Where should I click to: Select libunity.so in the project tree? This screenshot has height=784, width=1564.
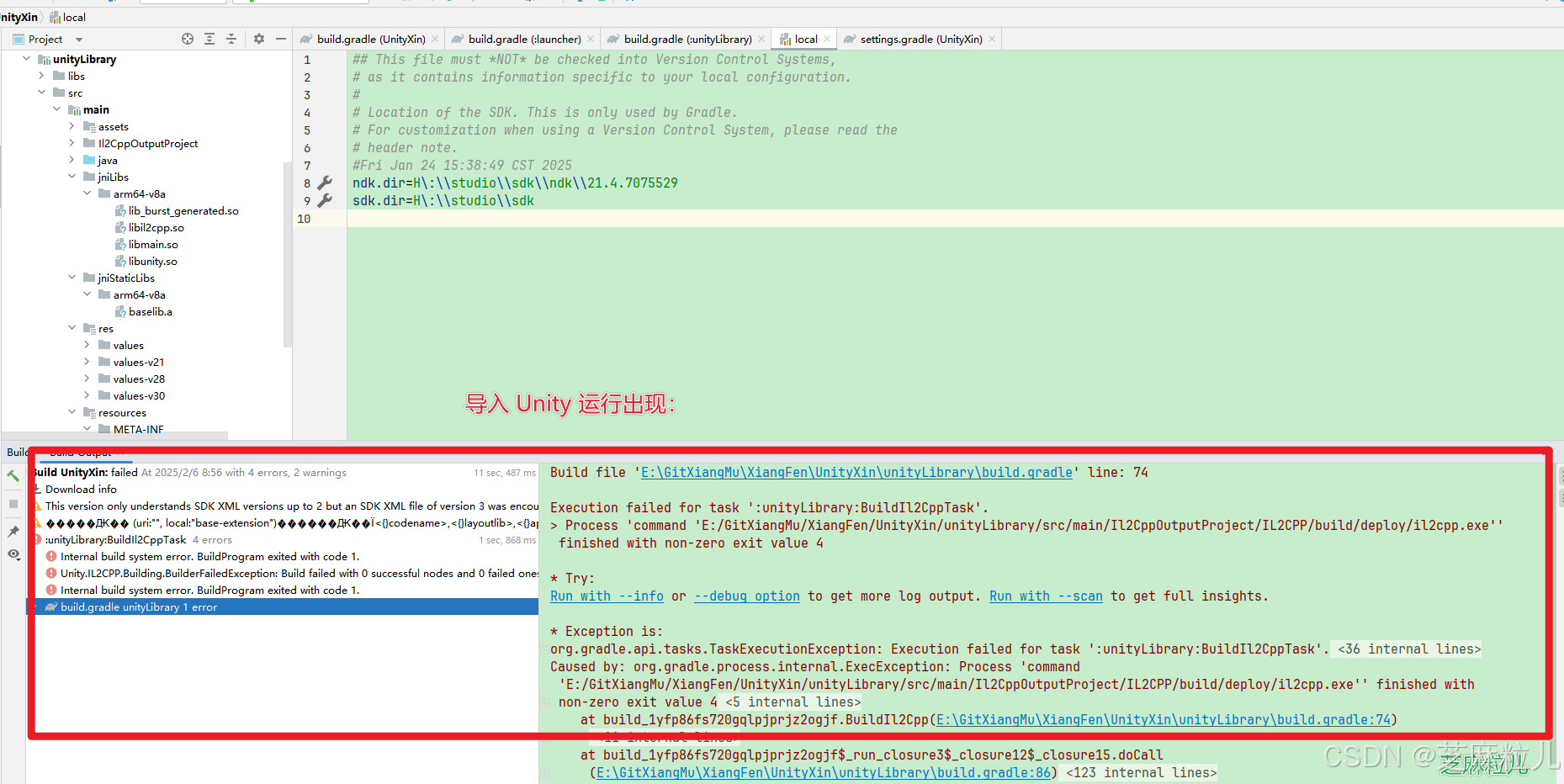[154, 261]
